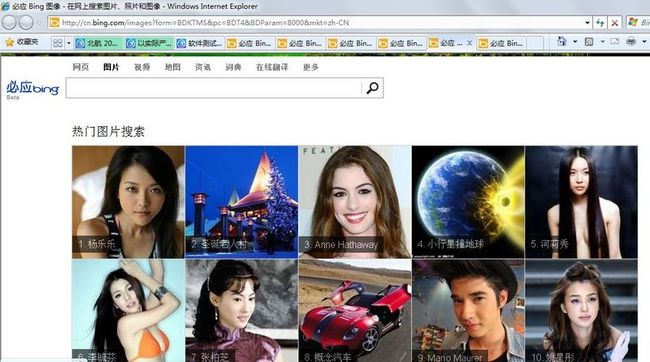Select the 图片 search category
650x362 pixels.
[x=111, y=67]
